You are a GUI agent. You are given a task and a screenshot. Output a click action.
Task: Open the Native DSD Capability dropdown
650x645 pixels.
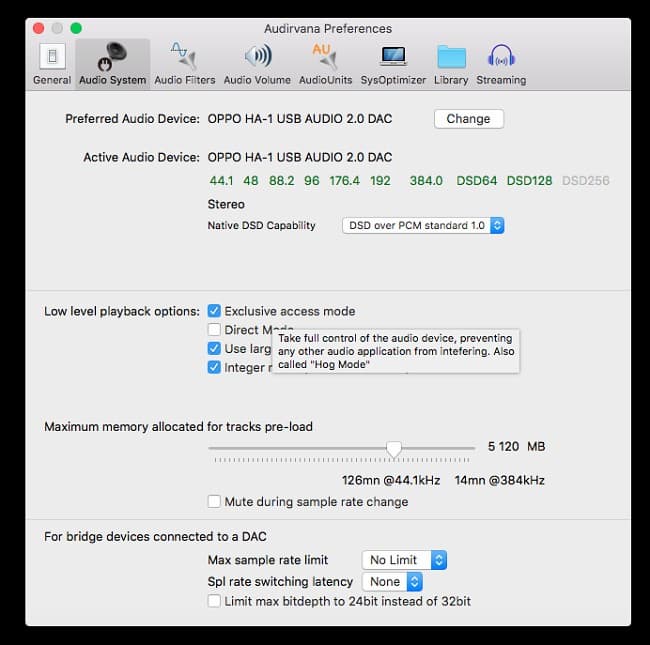(423, 226)
